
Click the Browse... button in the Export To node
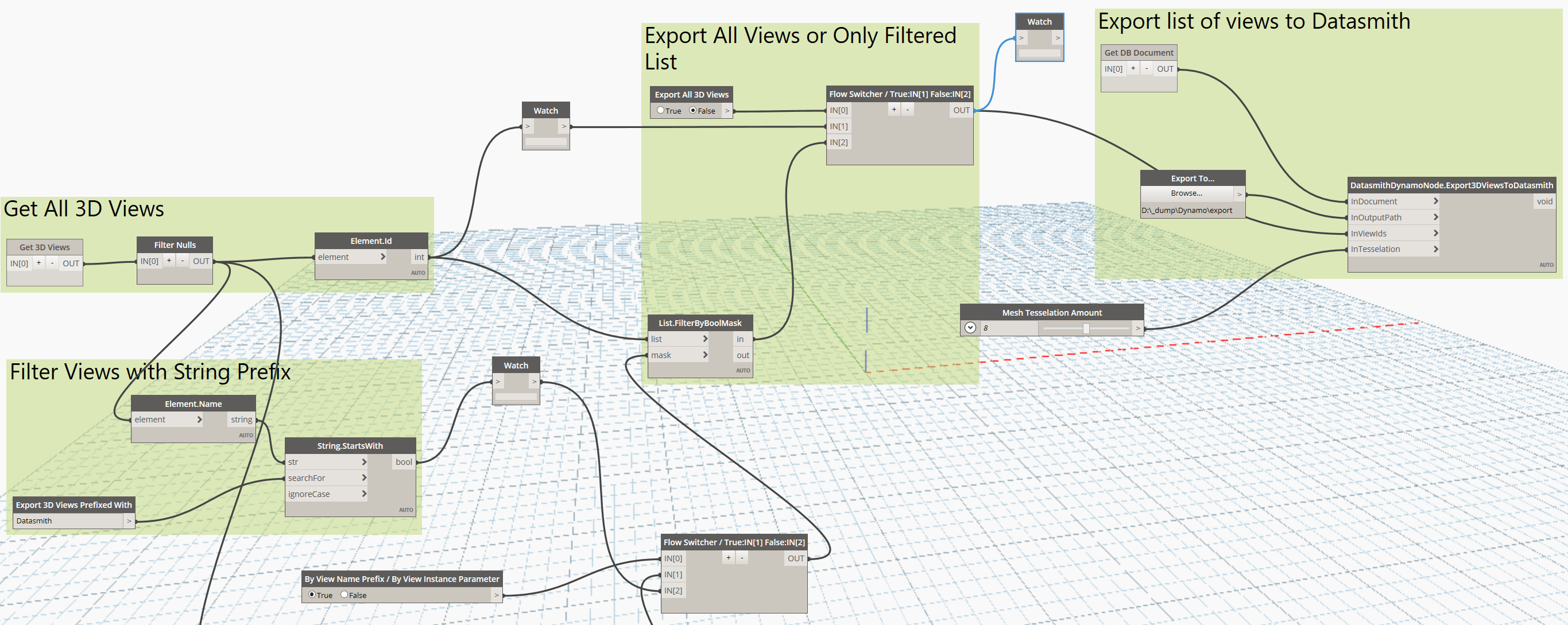[1187, 193]
